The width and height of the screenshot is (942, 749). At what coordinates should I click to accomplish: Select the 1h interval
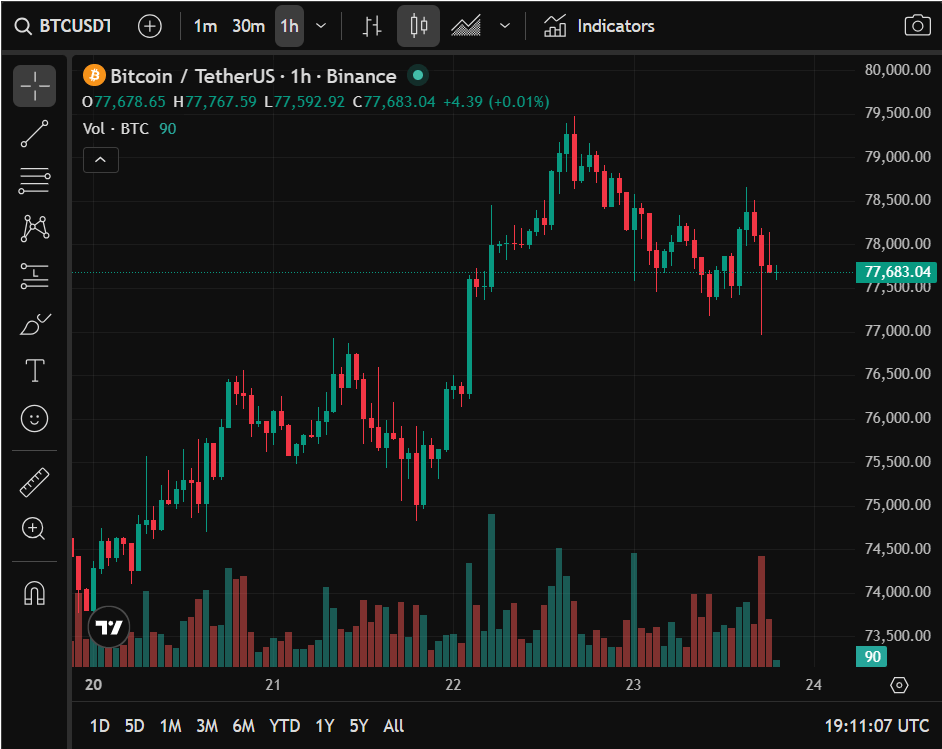point(289,26)
